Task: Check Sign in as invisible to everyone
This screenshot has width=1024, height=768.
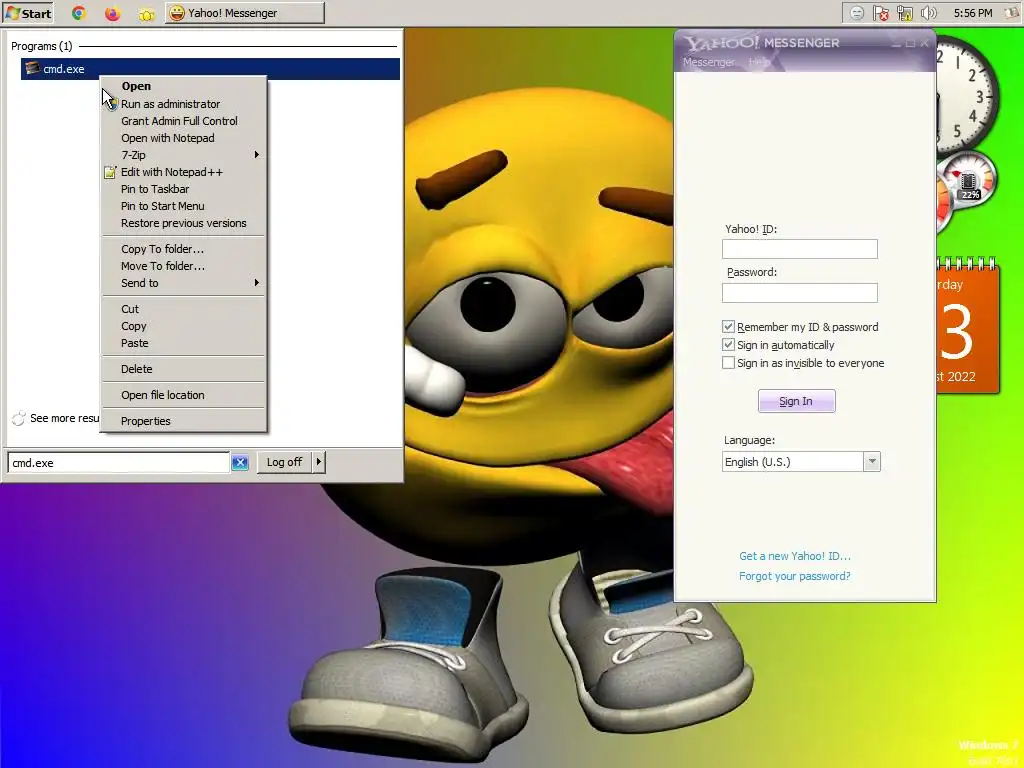Action: [728, 362]
